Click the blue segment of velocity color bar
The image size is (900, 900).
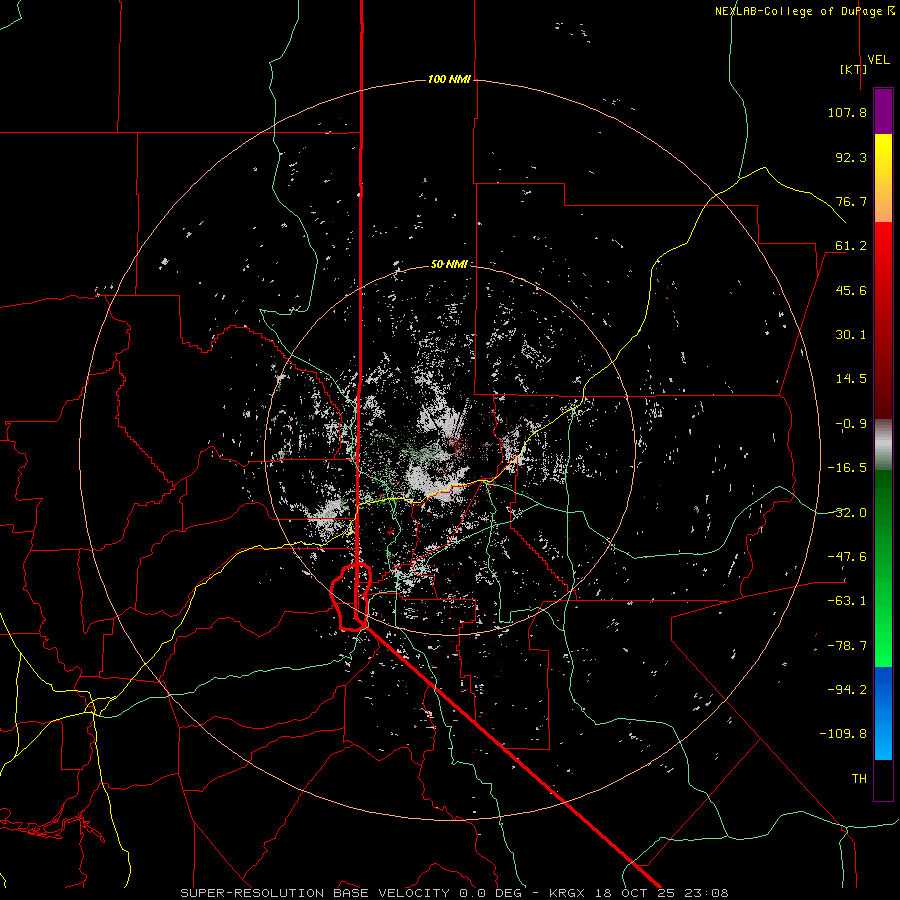(883, 713)
